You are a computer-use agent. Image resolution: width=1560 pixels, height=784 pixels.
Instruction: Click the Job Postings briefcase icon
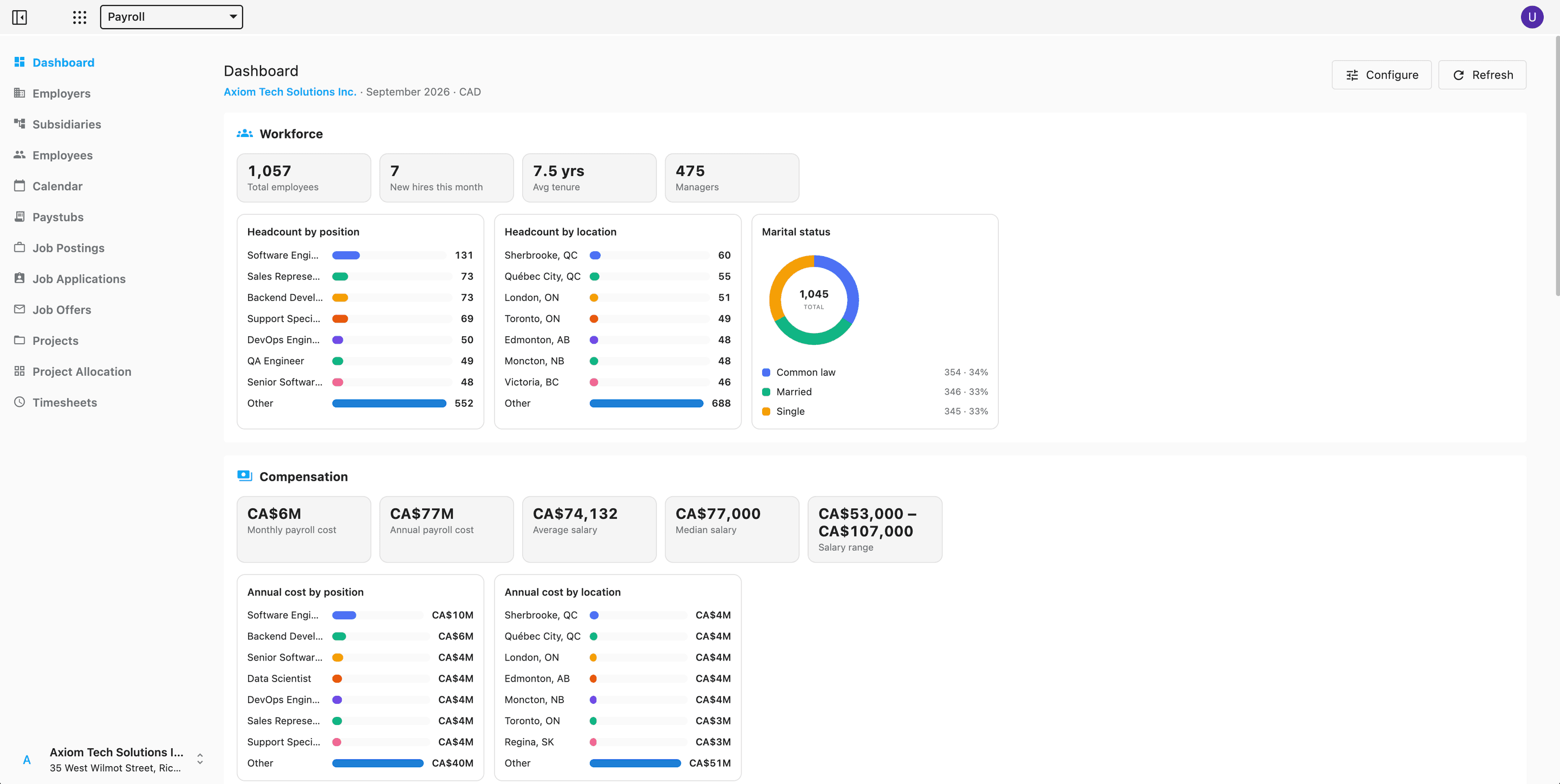click(19, 247)
